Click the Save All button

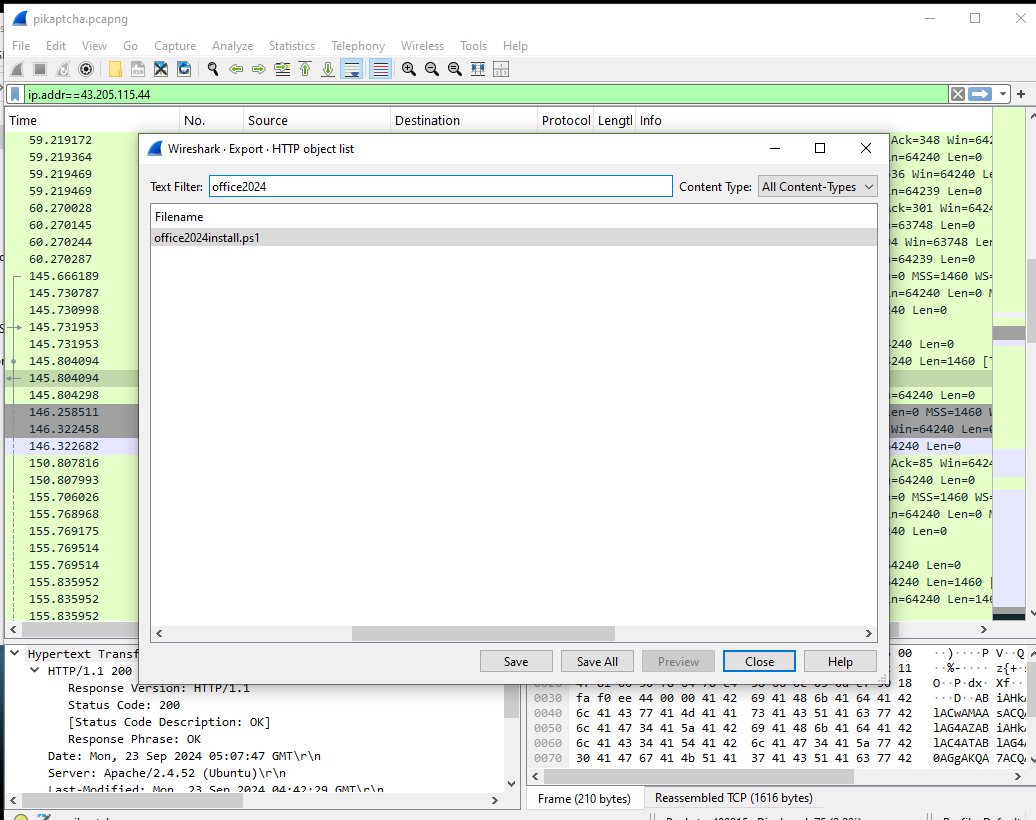tap(597, 661)
